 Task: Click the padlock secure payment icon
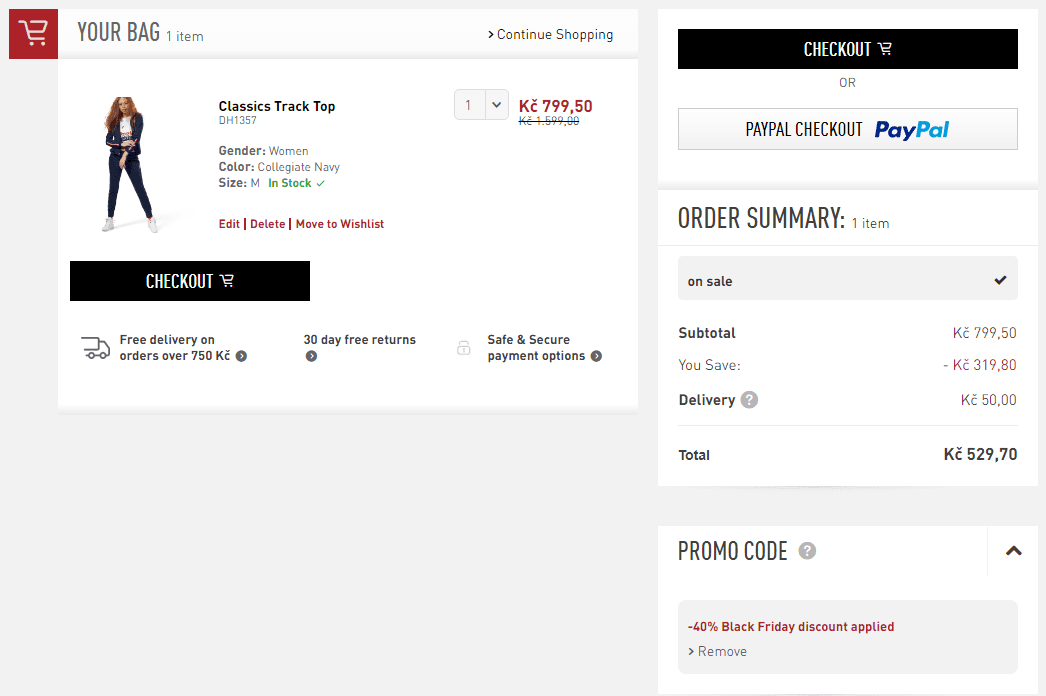[x=464, y=348]
